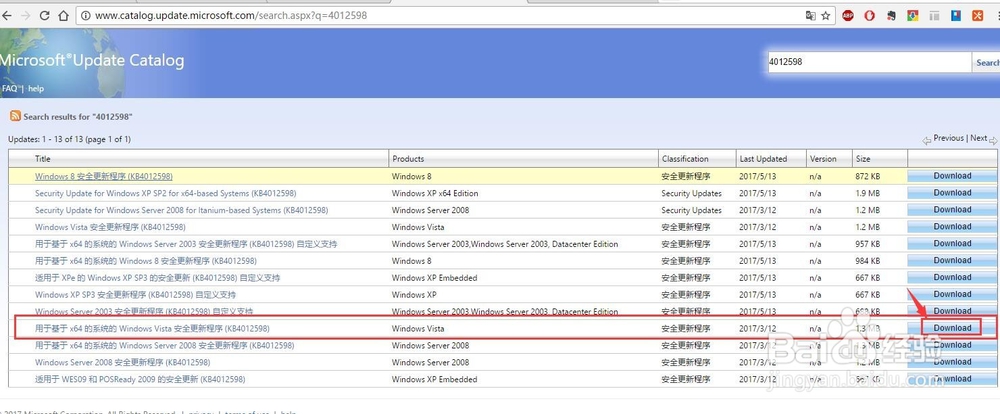Viewport: 1000px width, 414px height.
Task: Download the x64 Windows Server 2008 update
Action: tap(952, 345)
